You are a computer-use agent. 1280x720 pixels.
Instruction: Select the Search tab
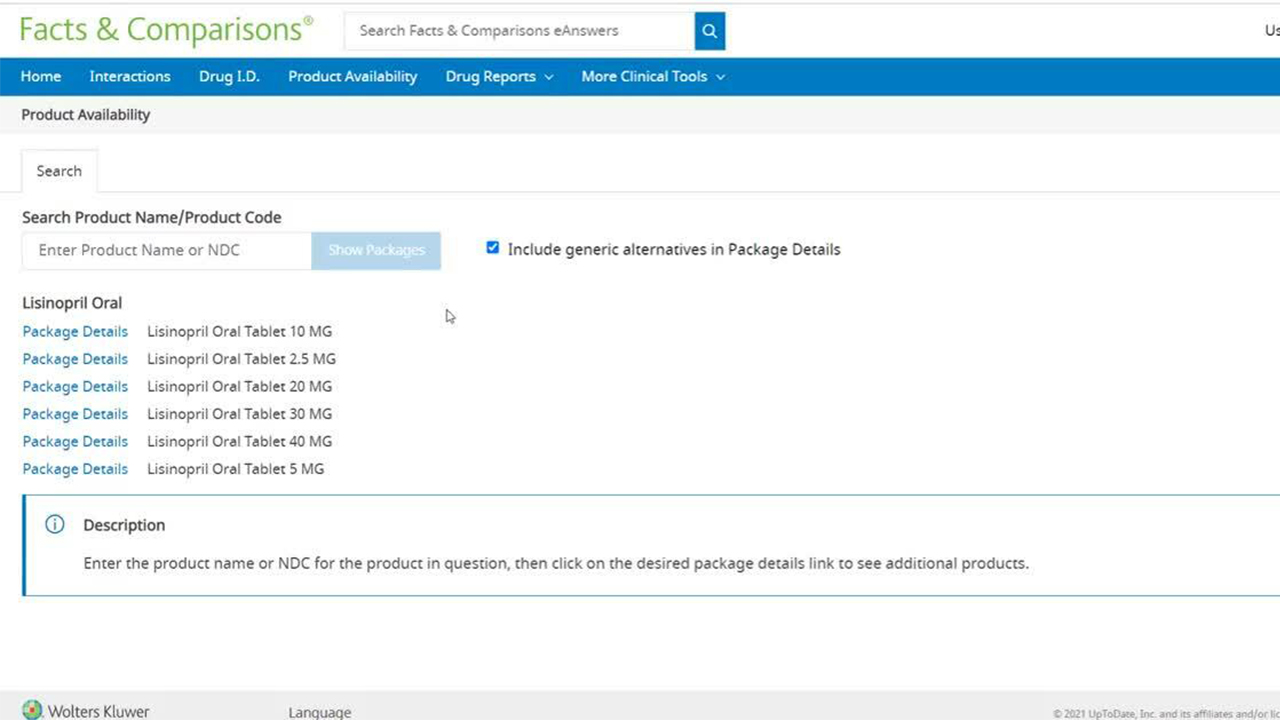click(x=59, y=171)
